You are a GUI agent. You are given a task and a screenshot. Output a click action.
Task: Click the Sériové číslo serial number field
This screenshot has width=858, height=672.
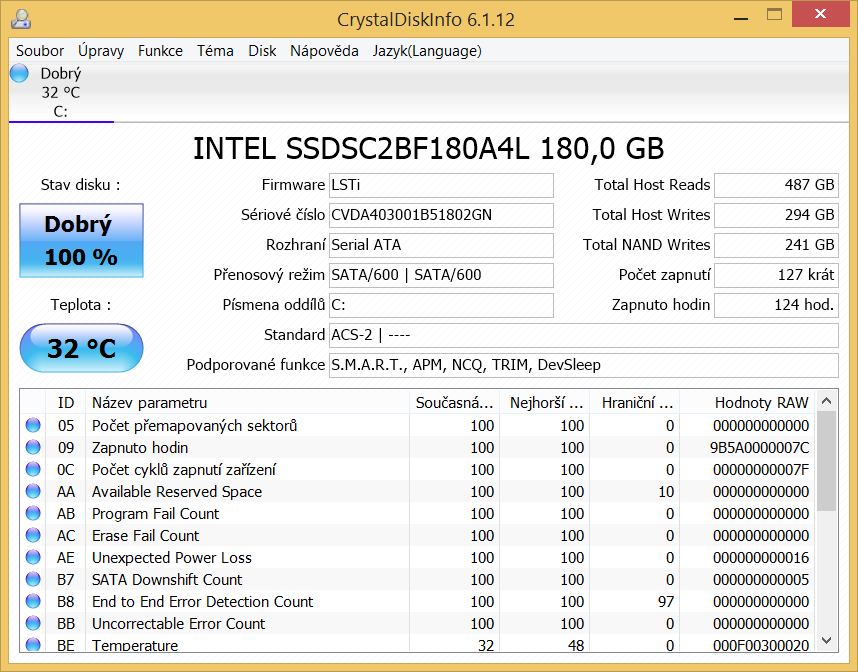440,215
